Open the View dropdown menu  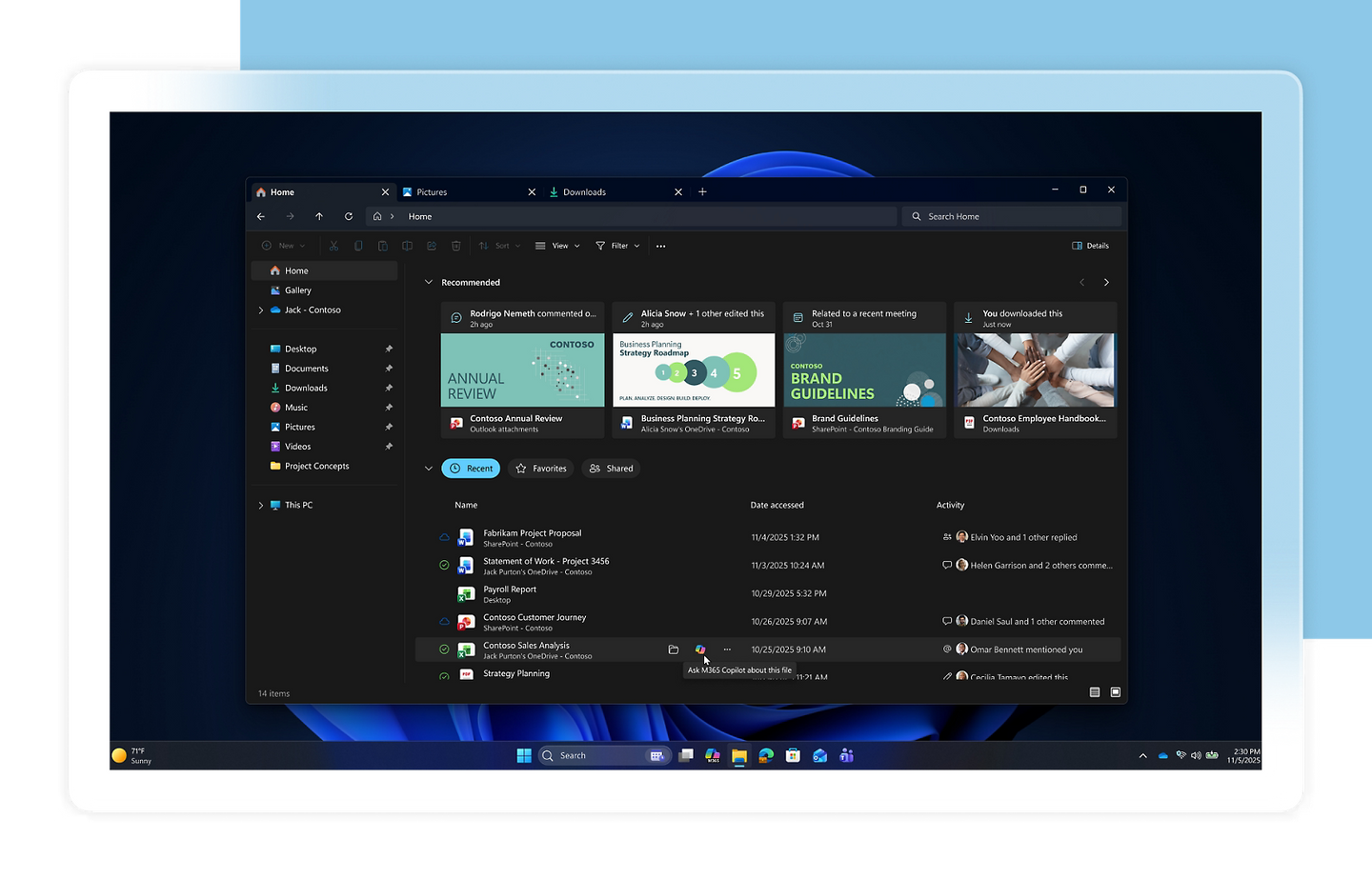[x=558, y=246]
